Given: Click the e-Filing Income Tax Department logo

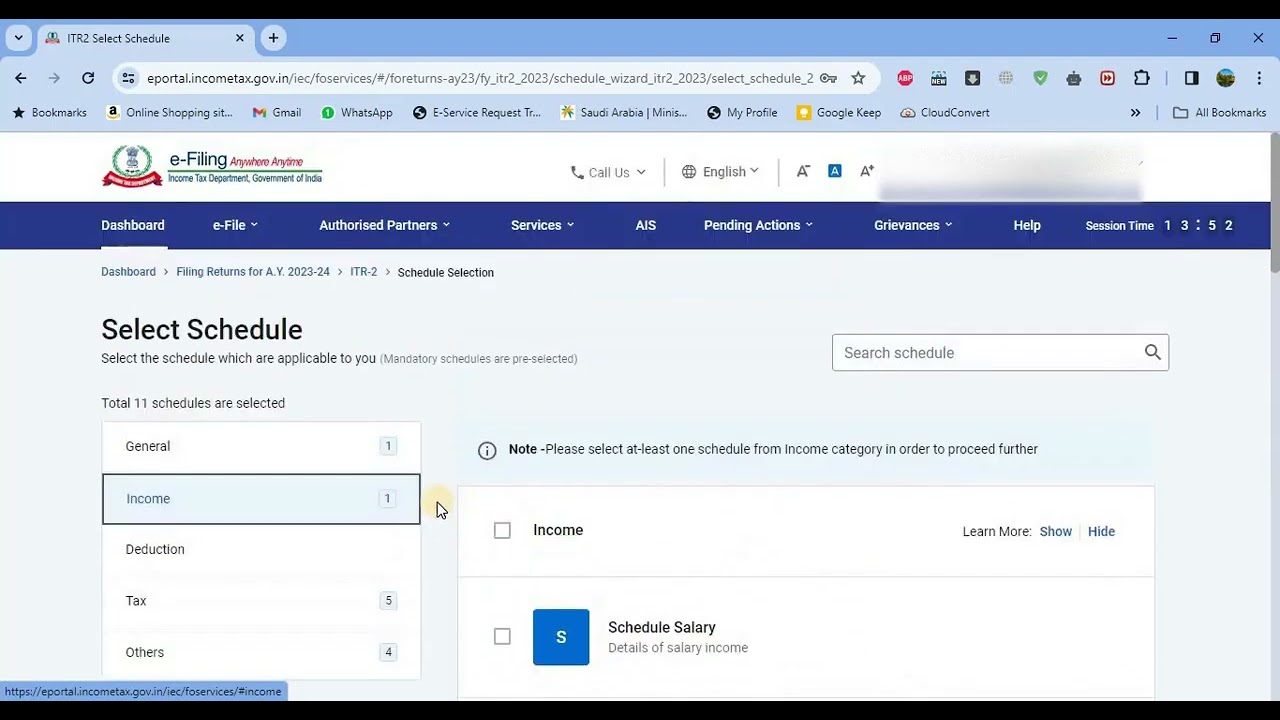Looking at the screenshot, I should click(x=212, y=166).
